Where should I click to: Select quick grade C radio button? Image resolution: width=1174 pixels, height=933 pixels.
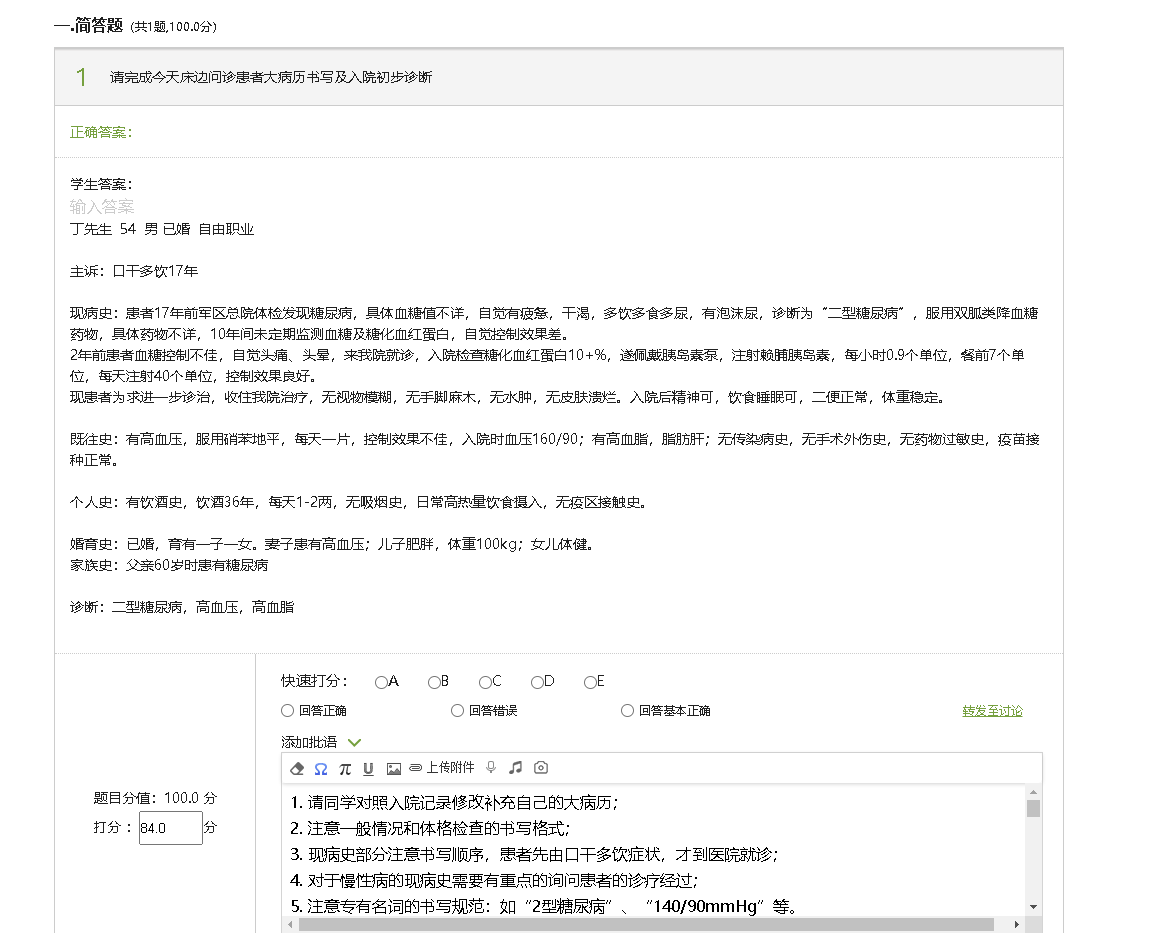coord(485,683)
